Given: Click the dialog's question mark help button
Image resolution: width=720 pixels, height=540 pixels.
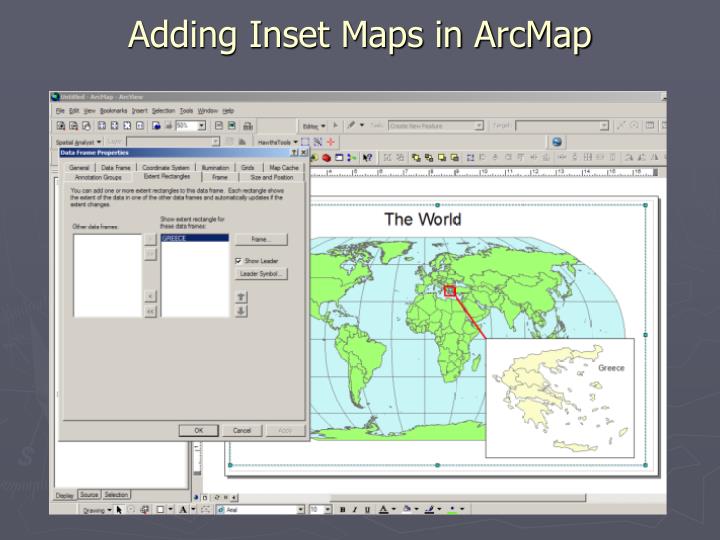Looking at the screenshot, I should point(295,153).
